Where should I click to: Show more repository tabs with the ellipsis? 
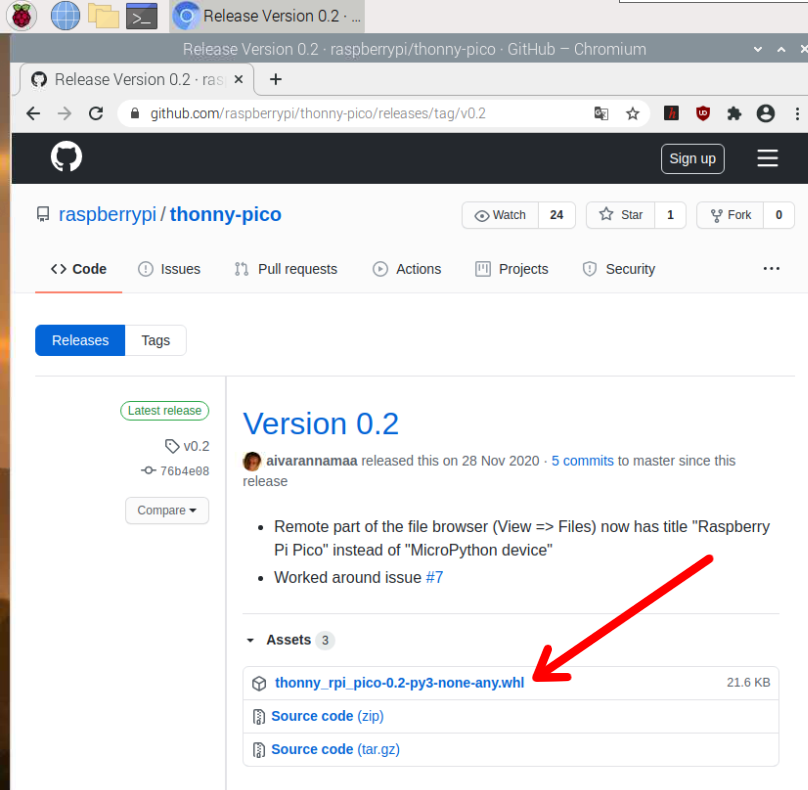click(771, 268)
